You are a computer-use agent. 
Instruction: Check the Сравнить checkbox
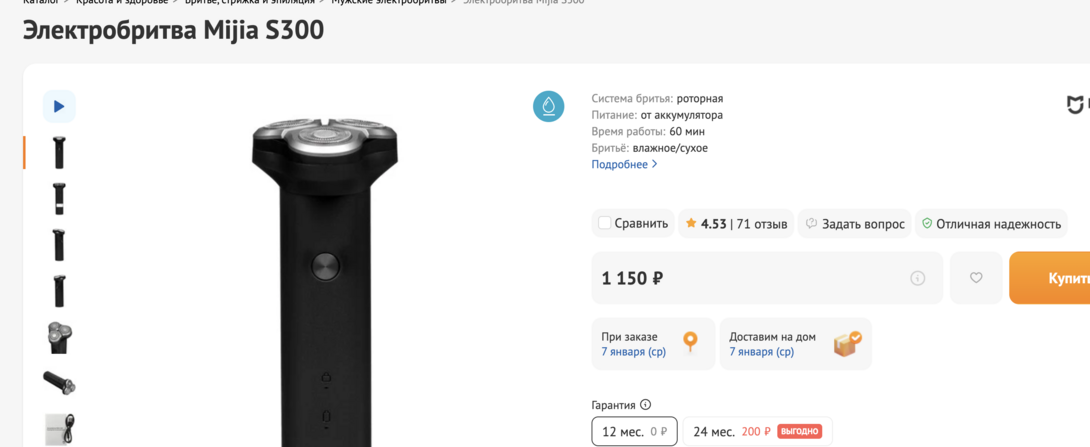click(x=604, y=223)
